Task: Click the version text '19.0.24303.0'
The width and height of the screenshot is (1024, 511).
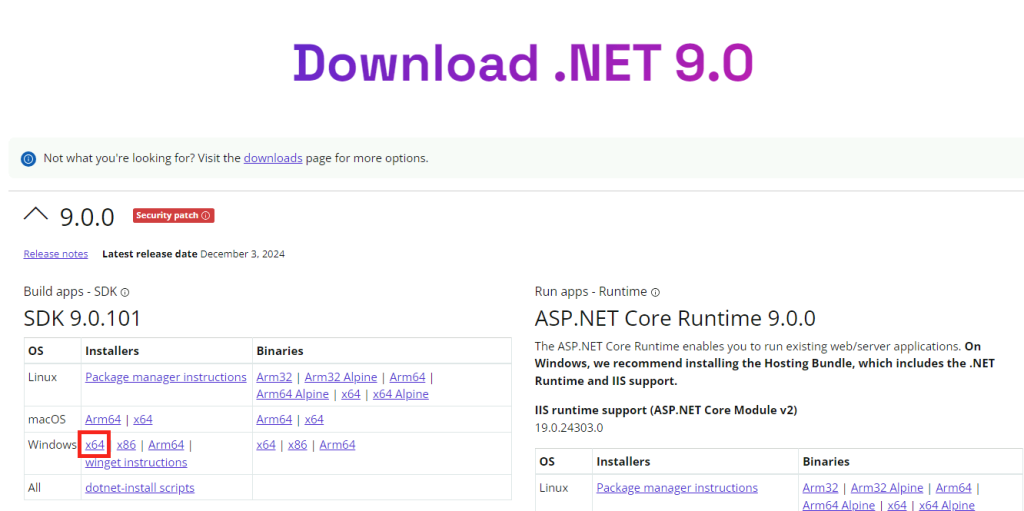Action: 569,429
